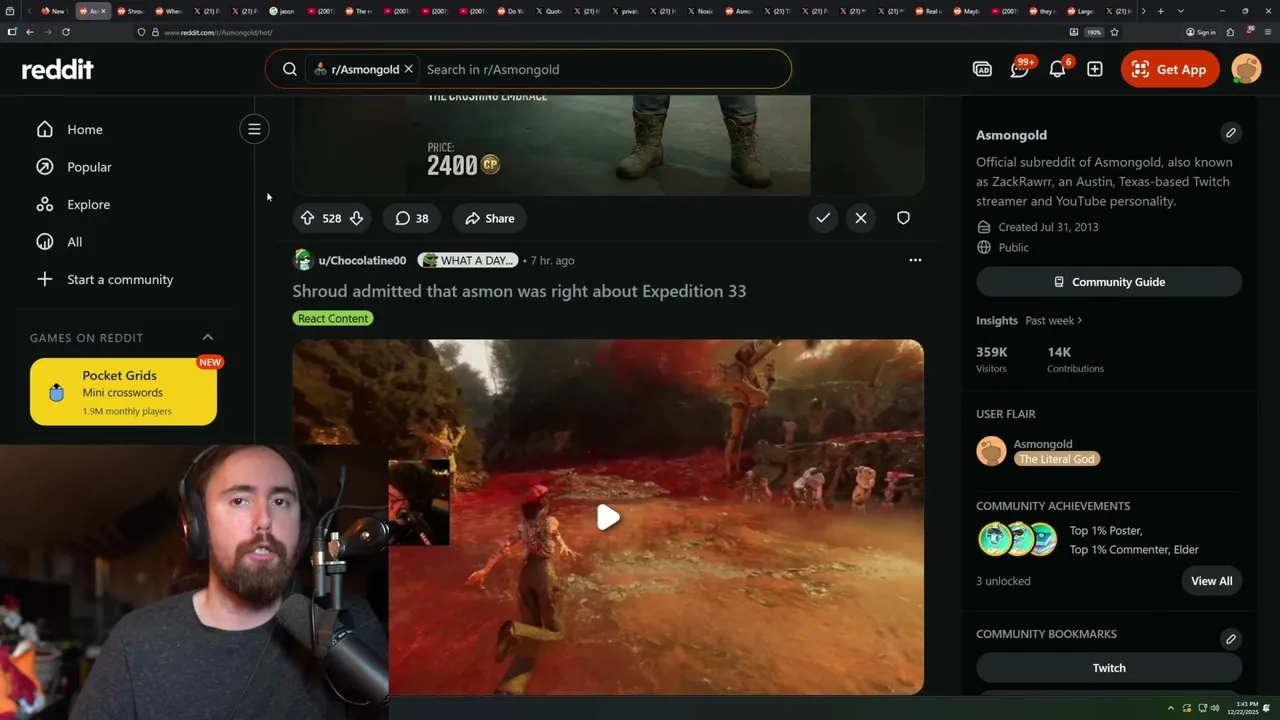Open the site security shield icon
1280x720 pixels.
pyautogui.click(x=141, y=32)
